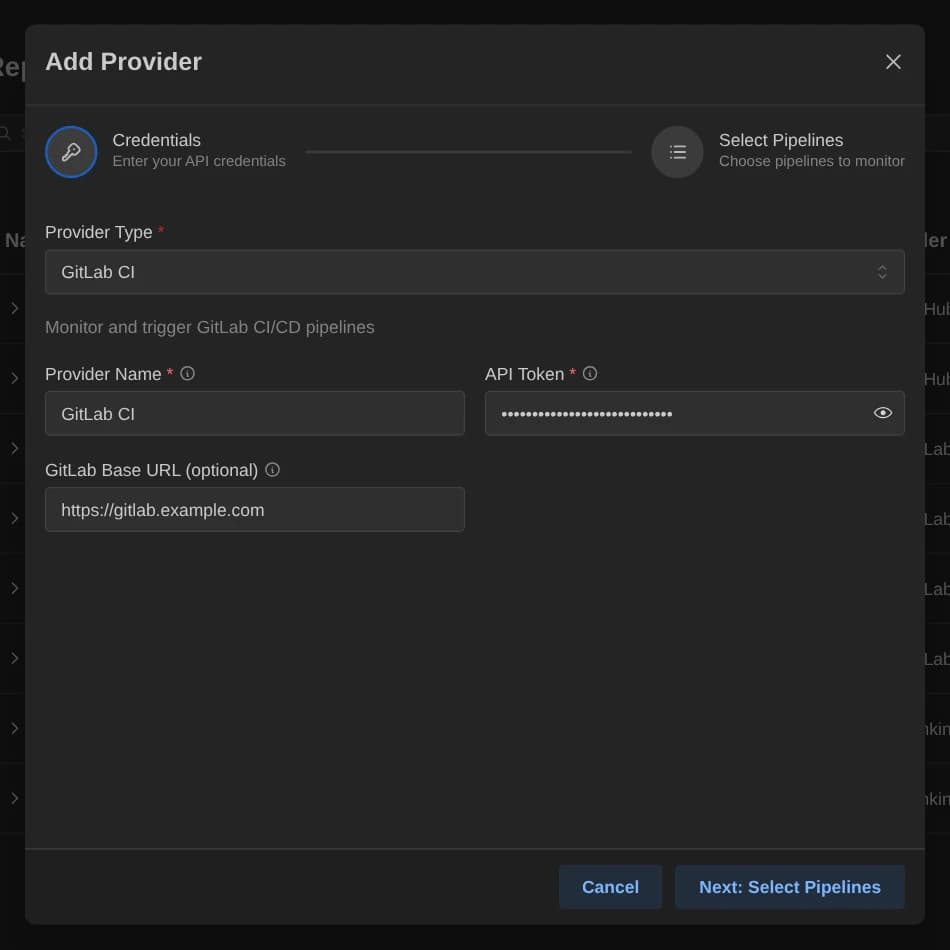Click the Select Pipelines list step icon

coord(677,151)
